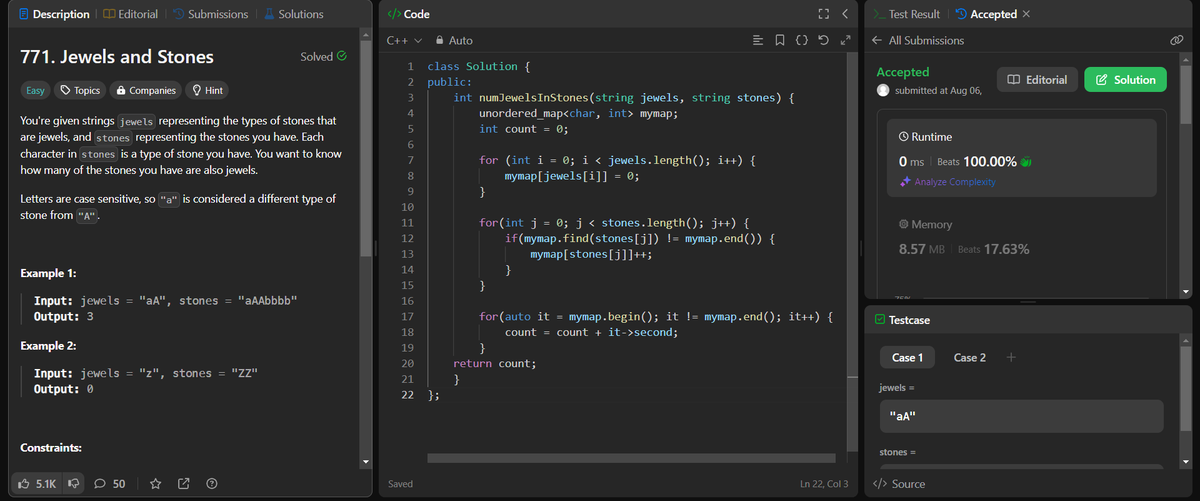This screenshot has width=1200, height=501.
Task: Click the Memory stats card
Action: pyautogui.click(x=1021, y=237)
